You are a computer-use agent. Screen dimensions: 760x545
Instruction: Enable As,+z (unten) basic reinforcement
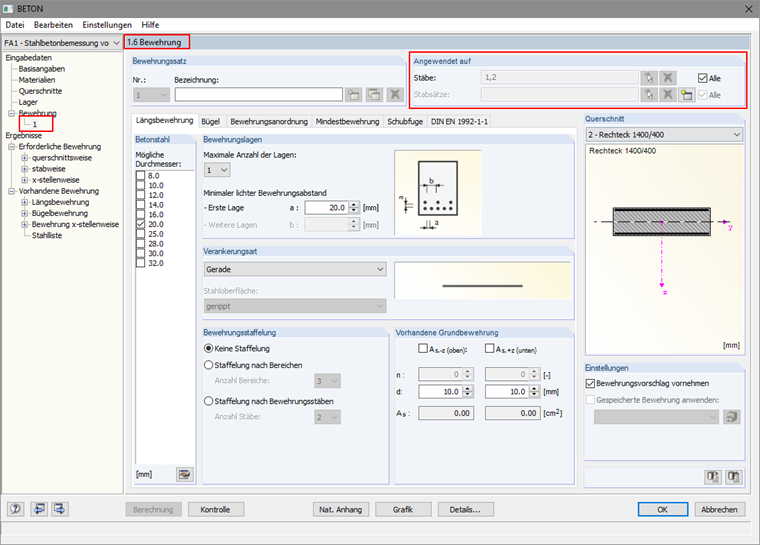(x=490, y=349)
